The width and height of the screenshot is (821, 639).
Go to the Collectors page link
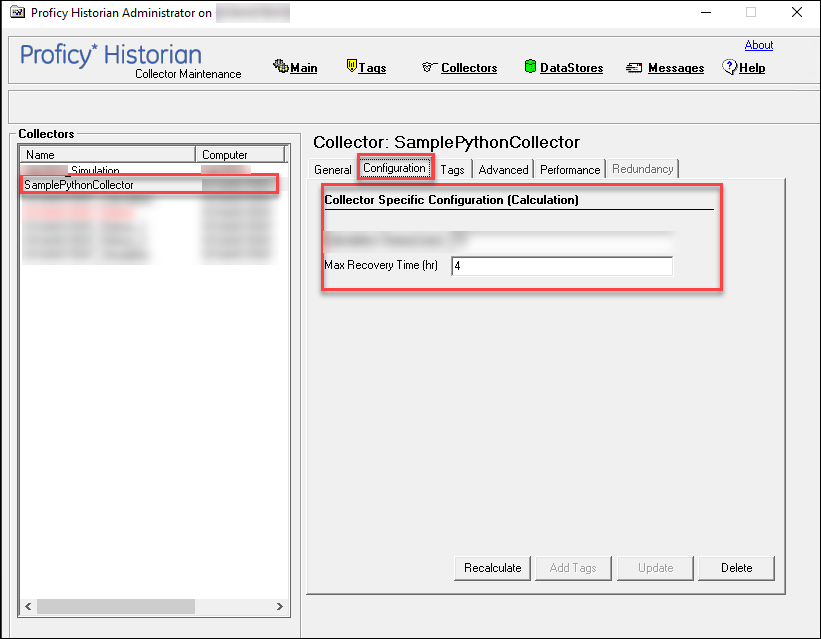point(469,68)
